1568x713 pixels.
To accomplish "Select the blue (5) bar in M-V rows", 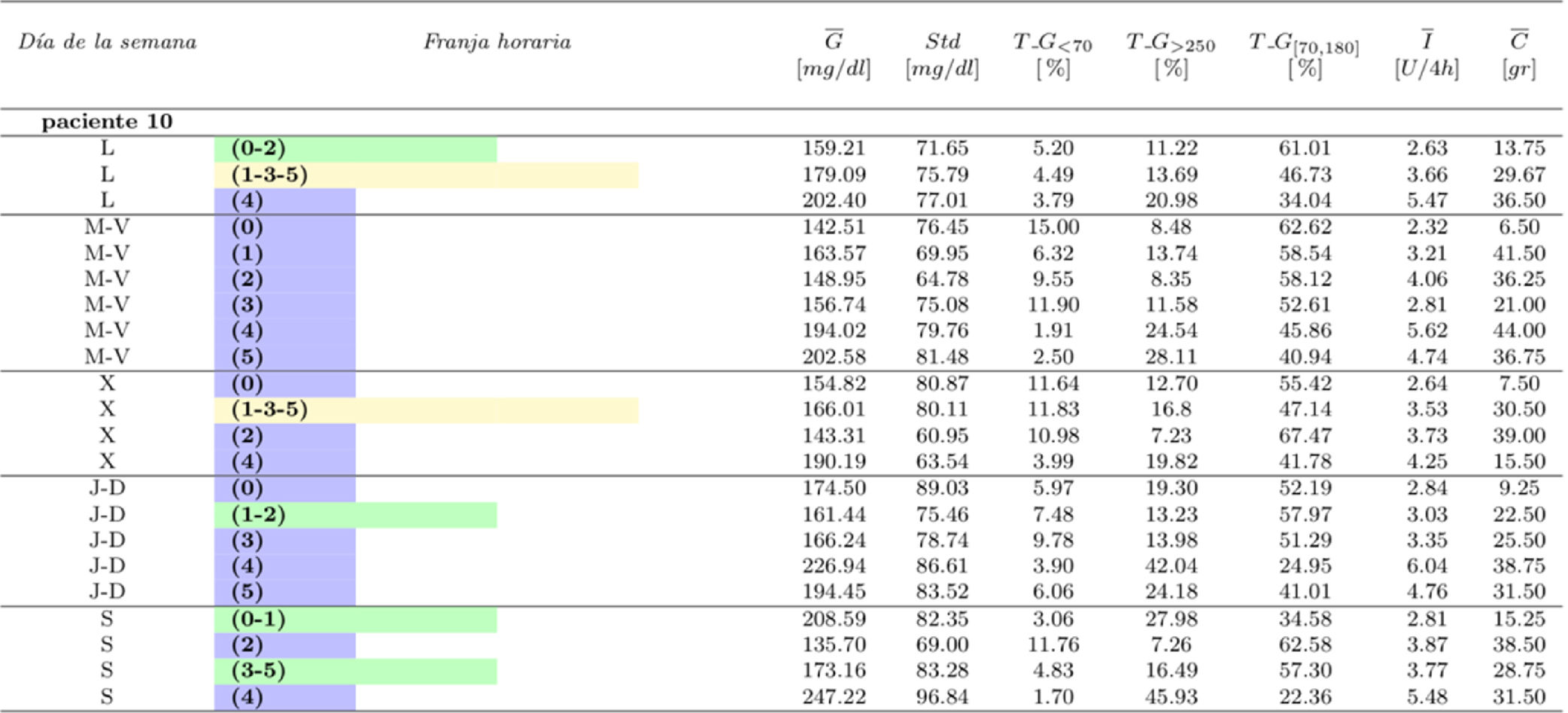I will click(284, 357).
